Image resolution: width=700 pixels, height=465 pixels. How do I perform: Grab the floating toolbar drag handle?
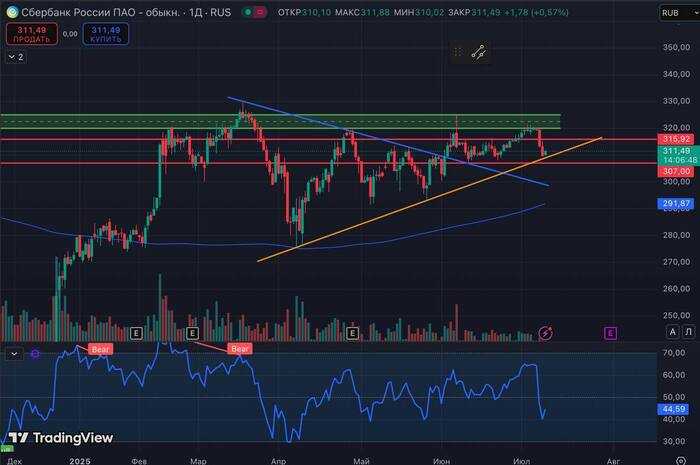457,53
